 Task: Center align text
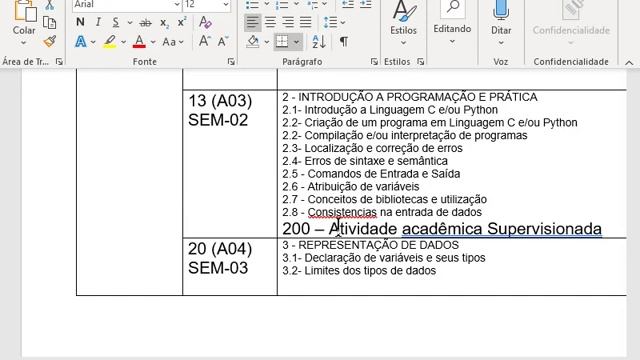click(x=270, y=22)
